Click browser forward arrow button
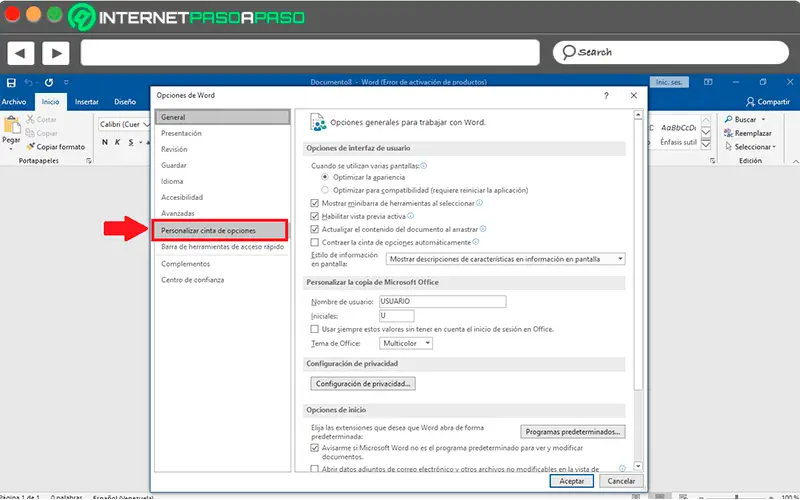Viewport: 800px width, 500px height. [56, 53]
